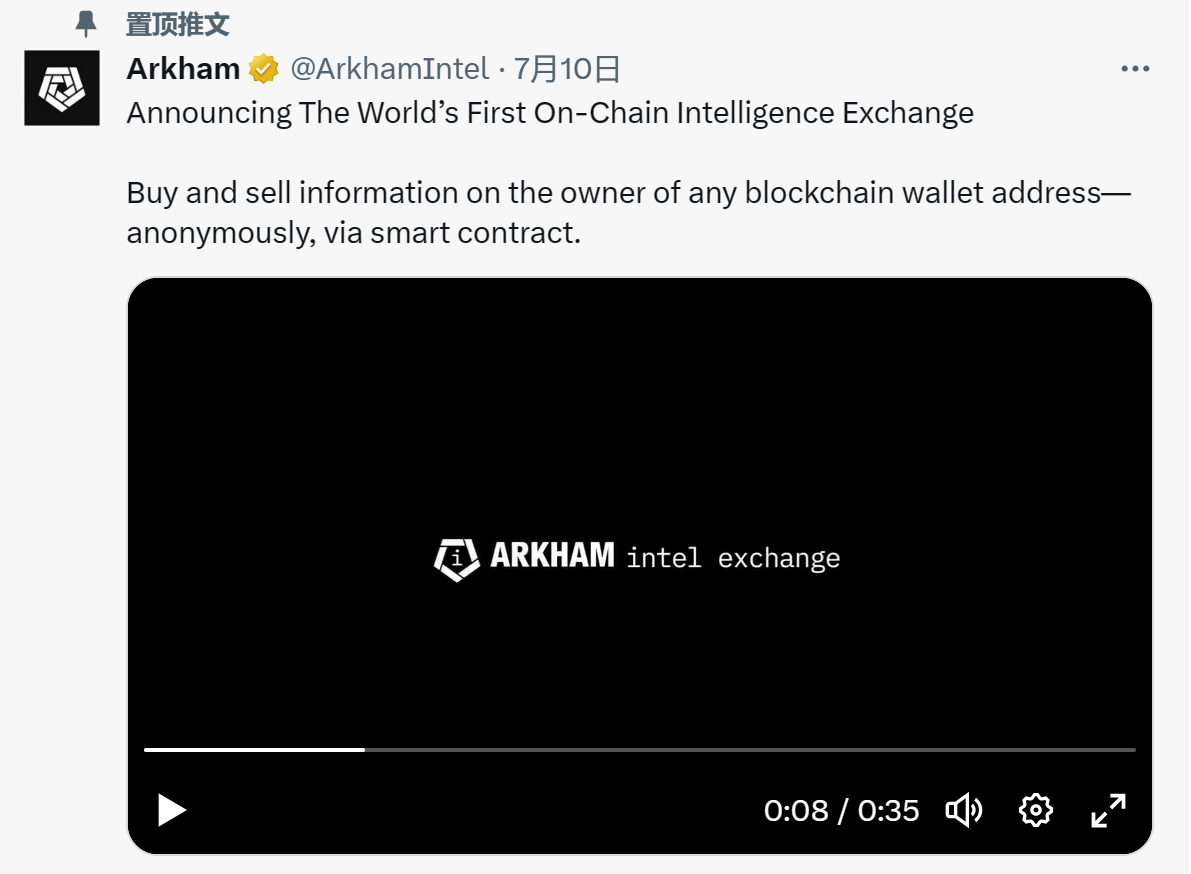This screenshot has width=1191, height=874.
Task: Expand the three-dot more options menu
Action: 1135,69
